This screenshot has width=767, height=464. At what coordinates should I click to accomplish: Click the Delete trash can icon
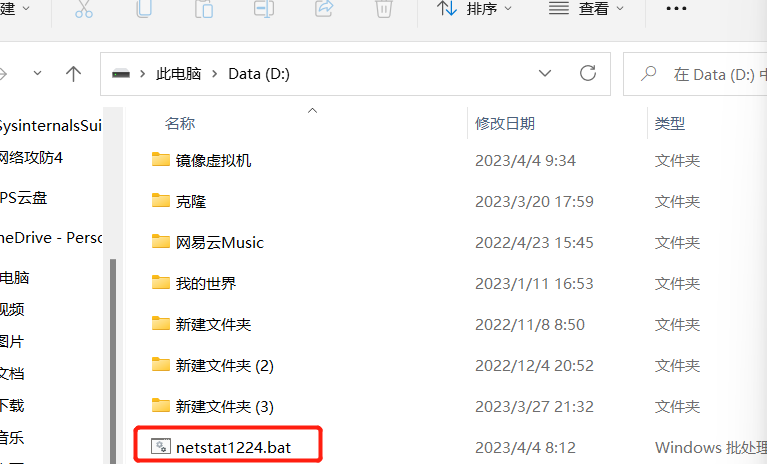384,8
